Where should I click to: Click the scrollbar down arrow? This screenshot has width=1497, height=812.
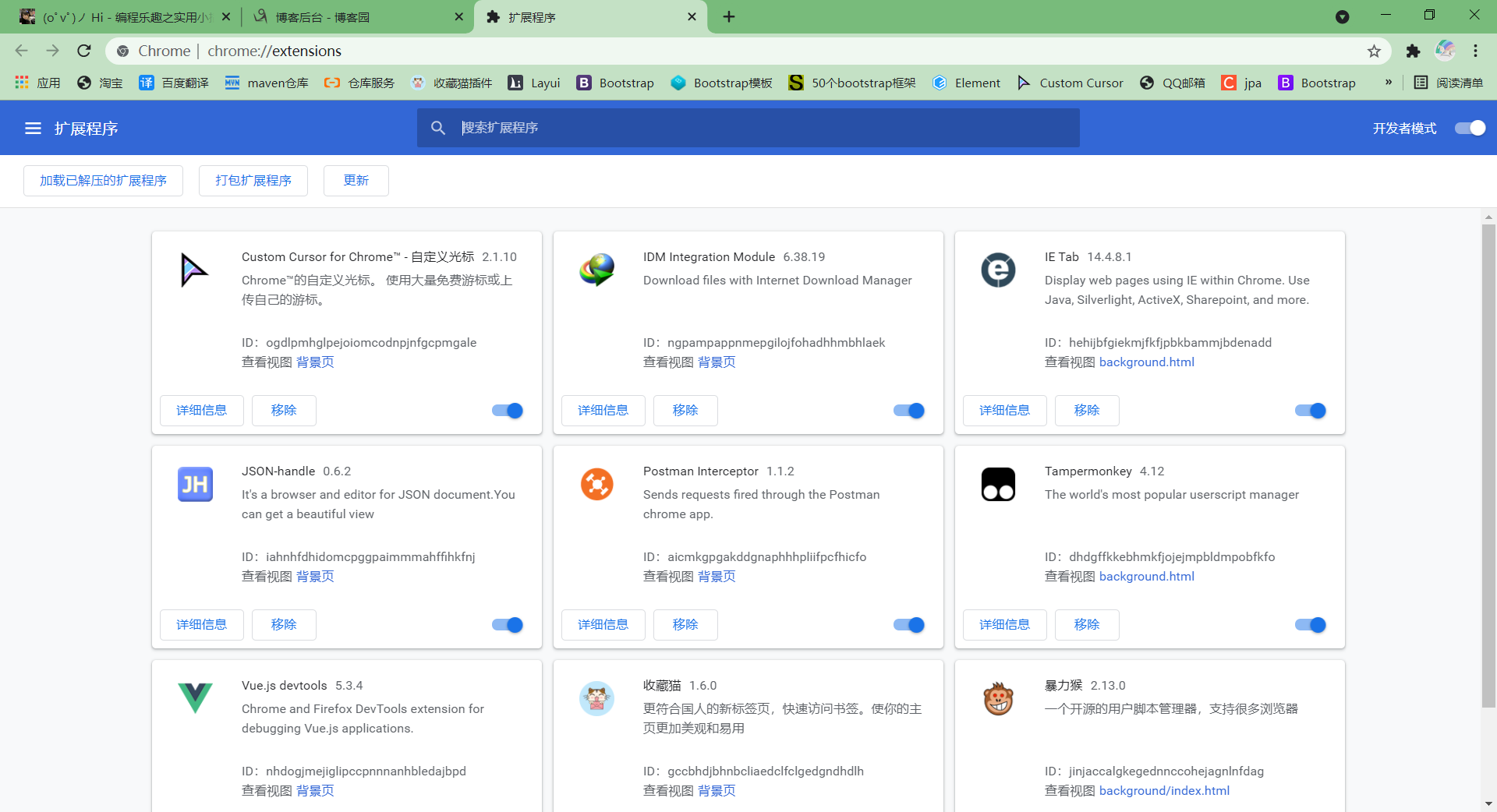tap(1488, 803)
